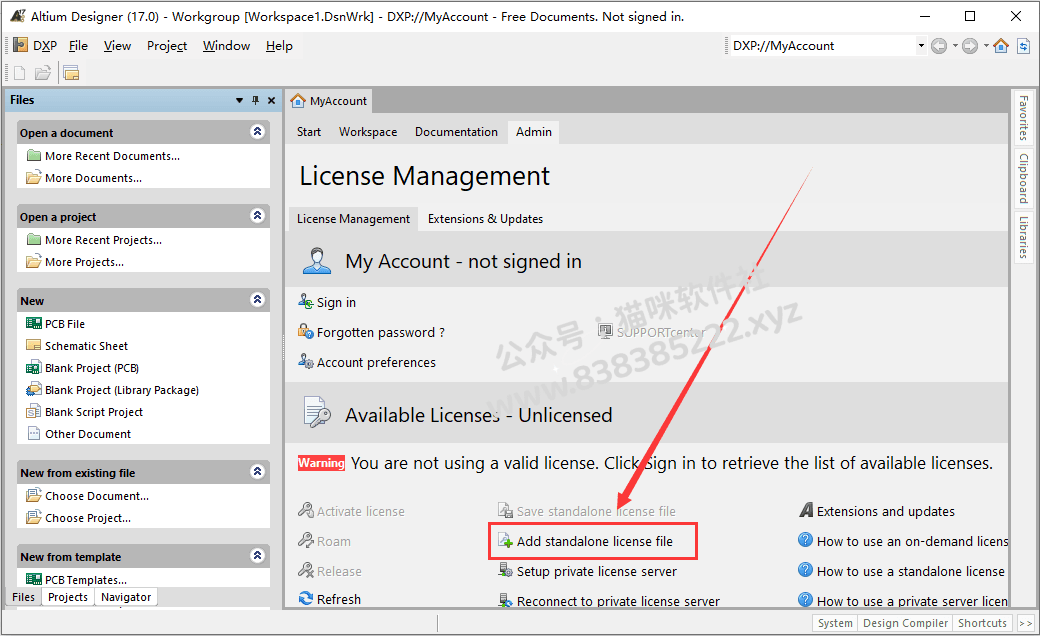Screen dimensions: 1040x636
Task: Click the Blank Project (Library Package) icon
Action: (33, 389)
